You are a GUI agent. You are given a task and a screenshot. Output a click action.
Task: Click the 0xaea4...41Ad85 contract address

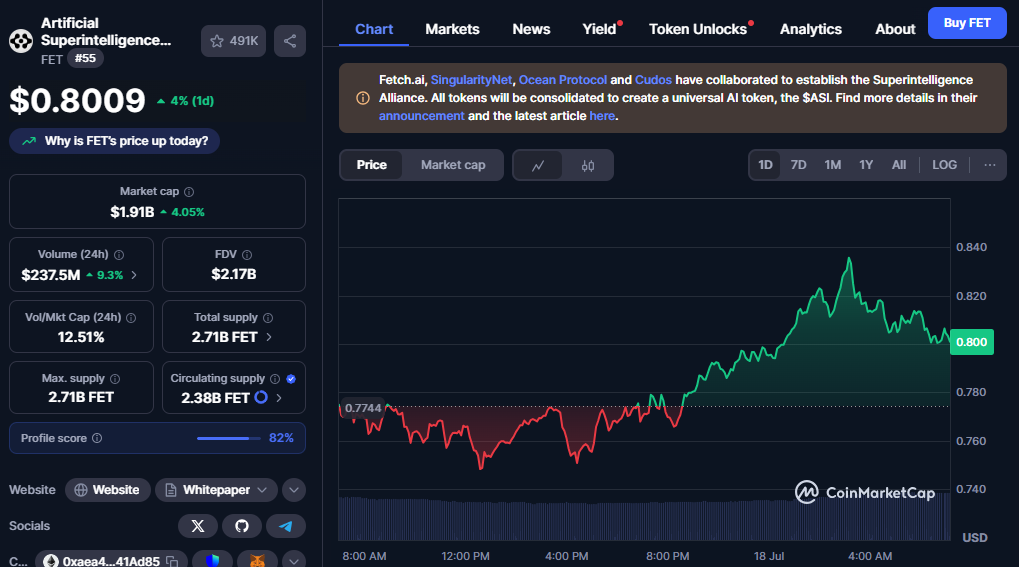pos(111,561)
